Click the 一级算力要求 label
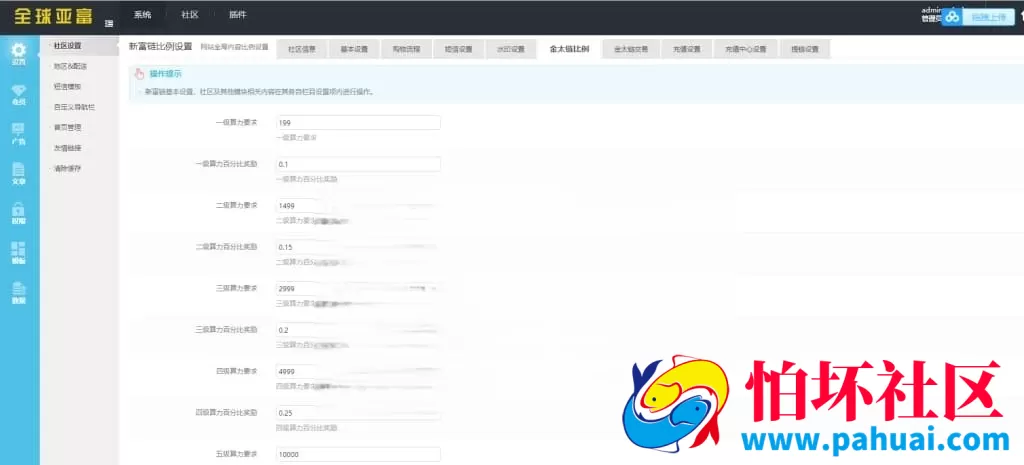Viewport: 1024px width, 465px height. (x=236, y=122)
